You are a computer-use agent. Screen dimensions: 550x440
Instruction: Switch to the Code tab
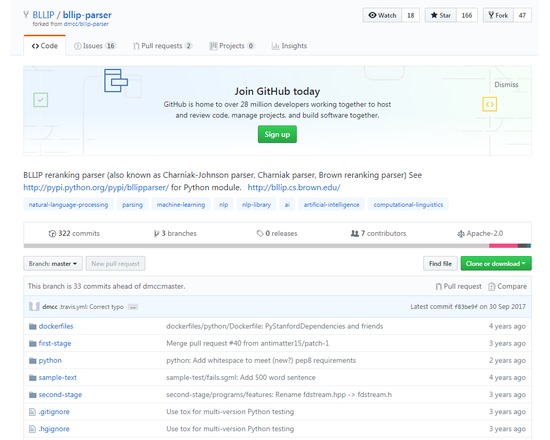tap(45, 46)
